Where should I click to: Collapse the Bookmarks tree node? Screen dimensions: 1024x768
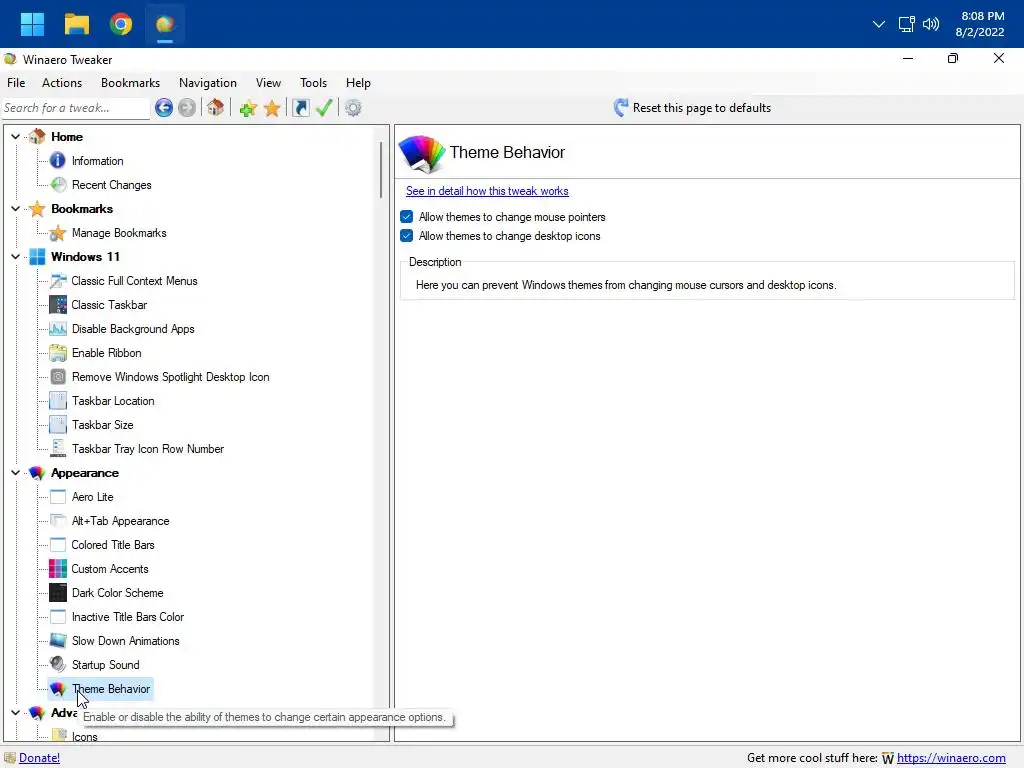click(x=15, y=209)
